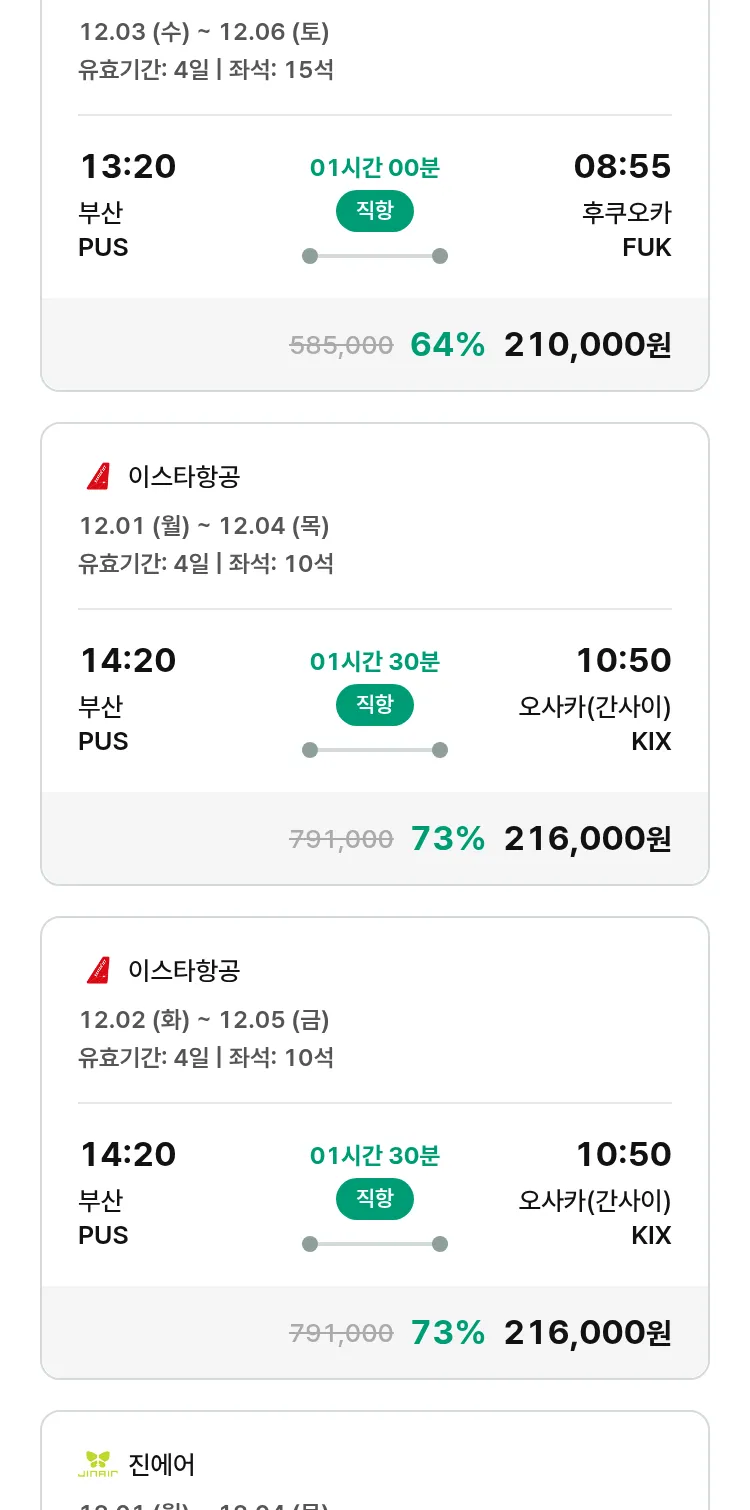This screenshot has height=1510, width=750.
Task: Click the 13:20 departure time from 부산
Action: [x=128, y=166]
